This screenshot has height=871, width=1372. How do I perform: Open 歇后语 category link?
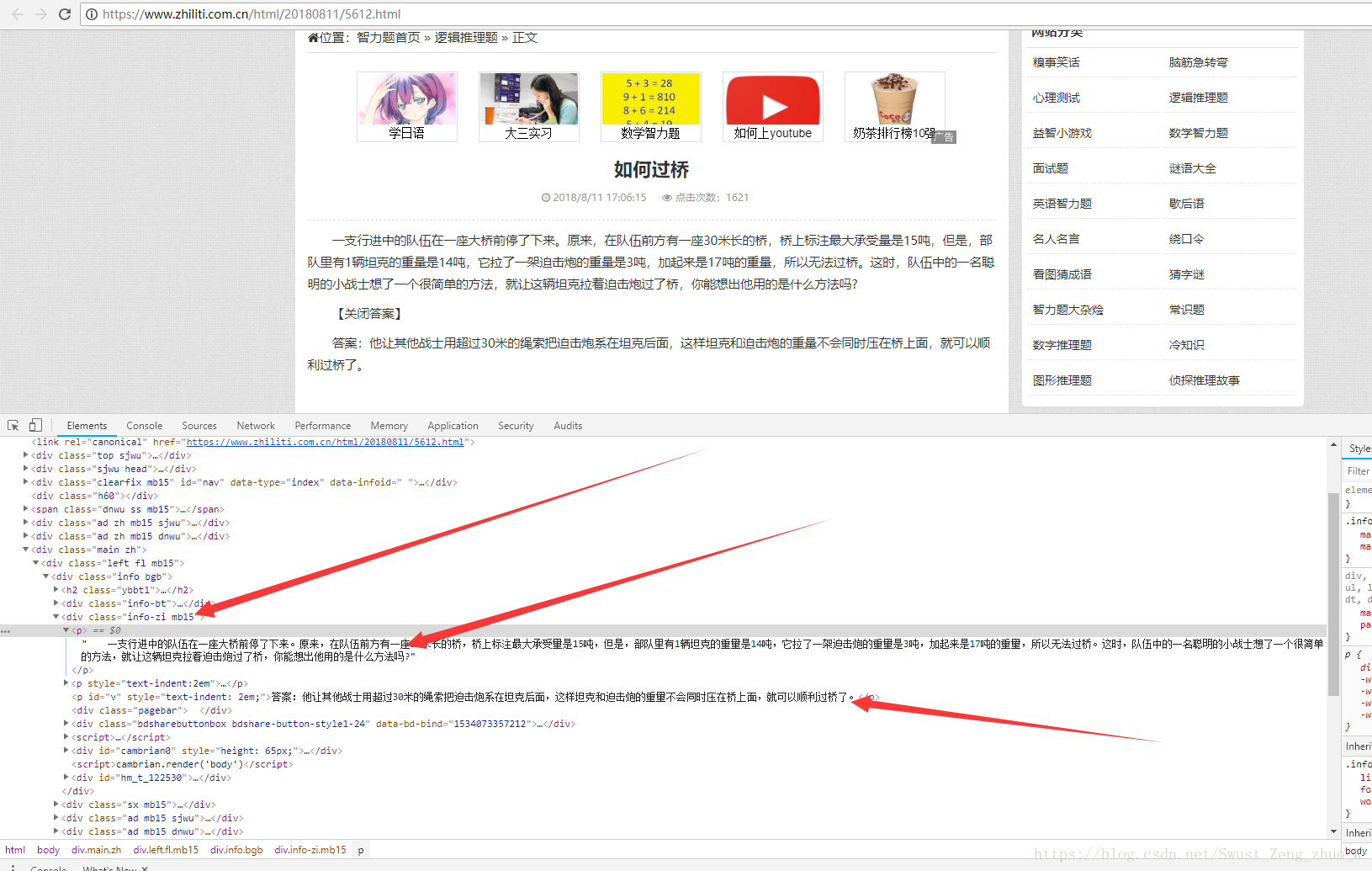1187,204
